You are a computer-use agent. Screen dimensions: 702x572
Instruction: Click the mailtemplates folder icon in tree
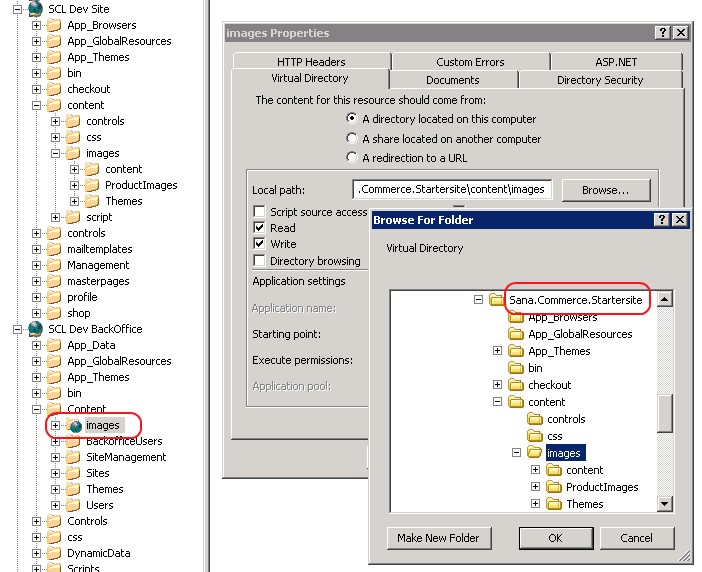coord(54,249)
